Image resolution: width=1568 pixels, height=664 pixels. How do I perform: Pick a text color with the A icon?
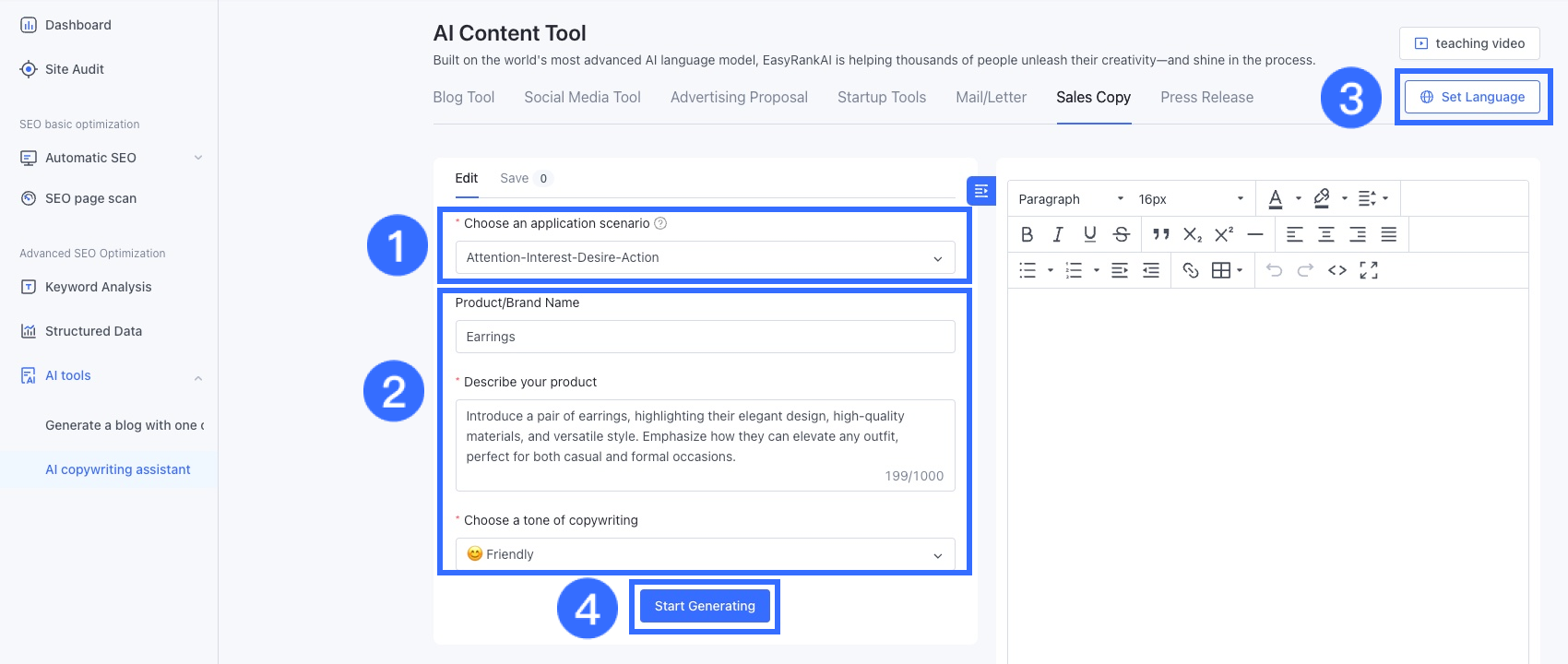click(x=1276, y=198)
